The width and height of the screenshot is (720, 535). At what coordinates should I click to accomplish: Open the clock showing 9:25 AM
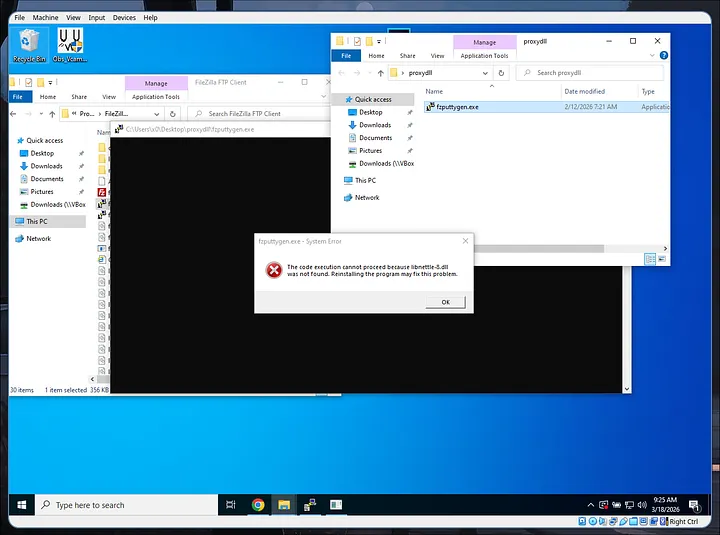tap(665, 505)
